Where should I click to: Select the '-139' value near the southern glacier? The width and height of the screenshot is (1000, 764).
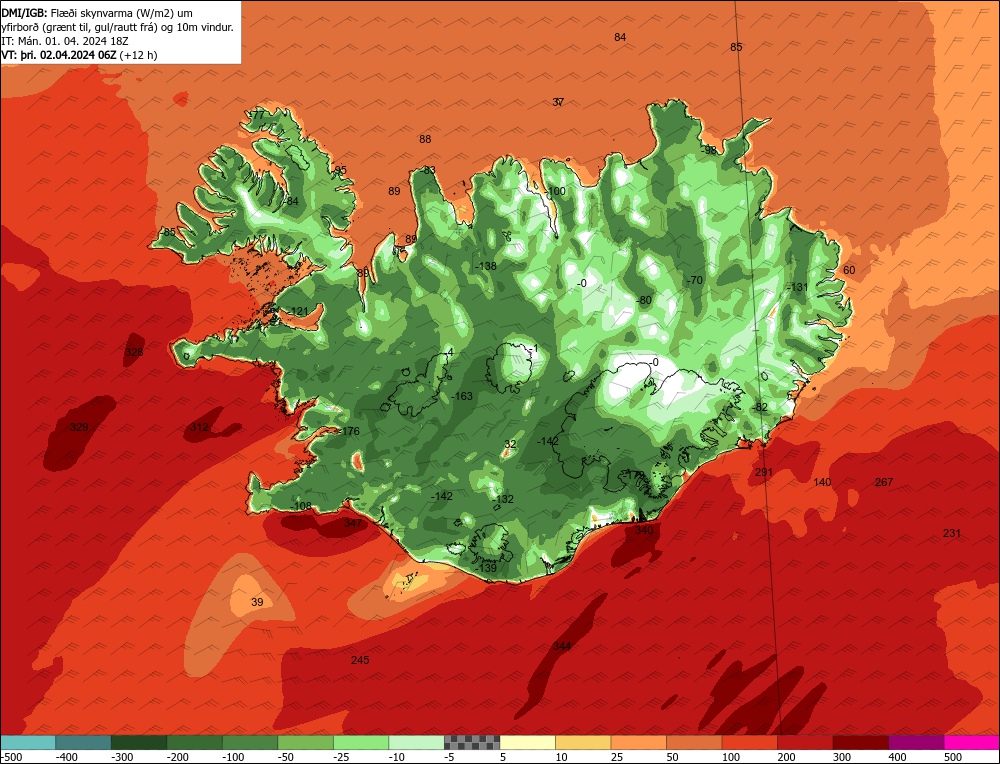pyautogui.click(x=486, y=568)
